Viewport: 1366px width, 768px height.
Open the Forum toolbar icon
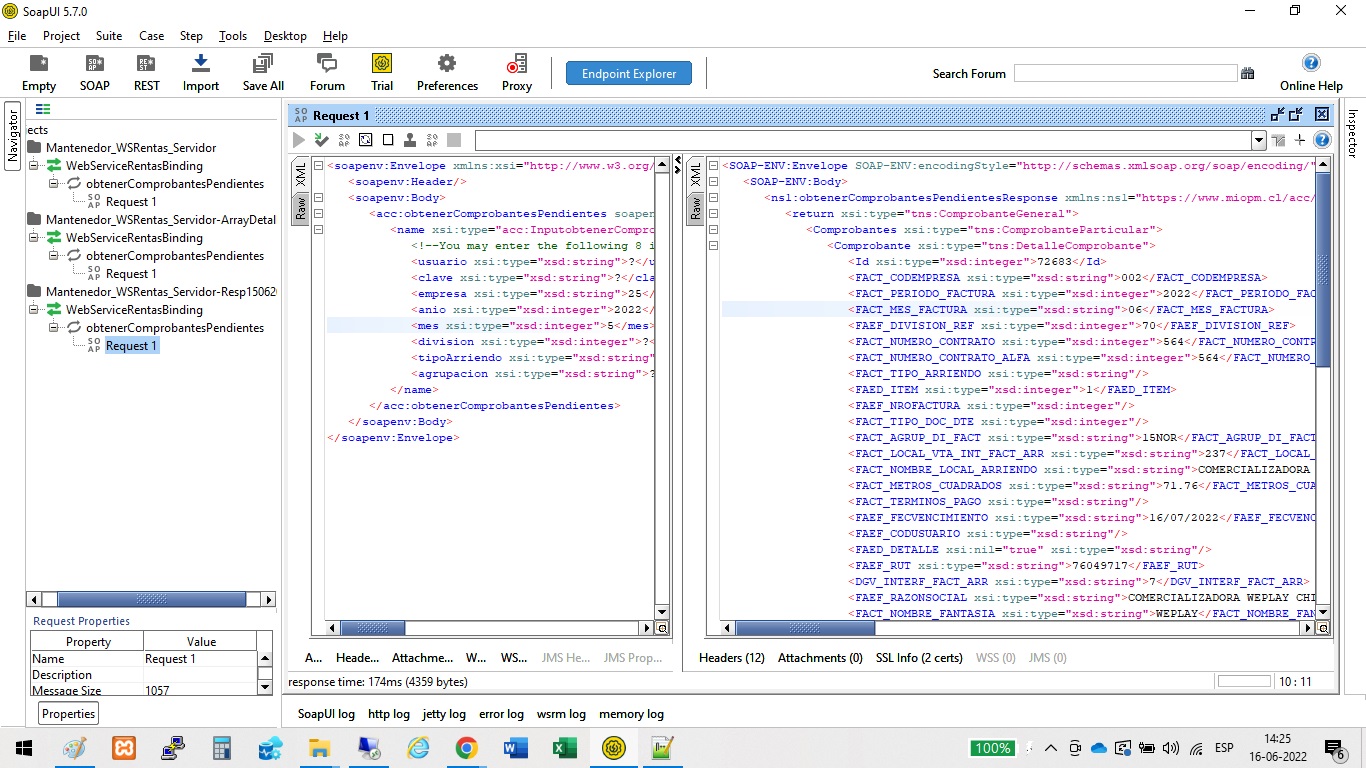327,73
